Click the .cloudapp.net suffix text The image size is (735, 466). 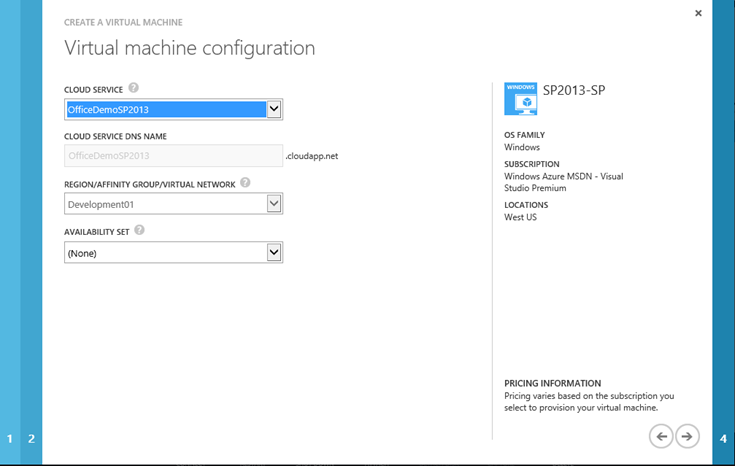tap(312, 156)
